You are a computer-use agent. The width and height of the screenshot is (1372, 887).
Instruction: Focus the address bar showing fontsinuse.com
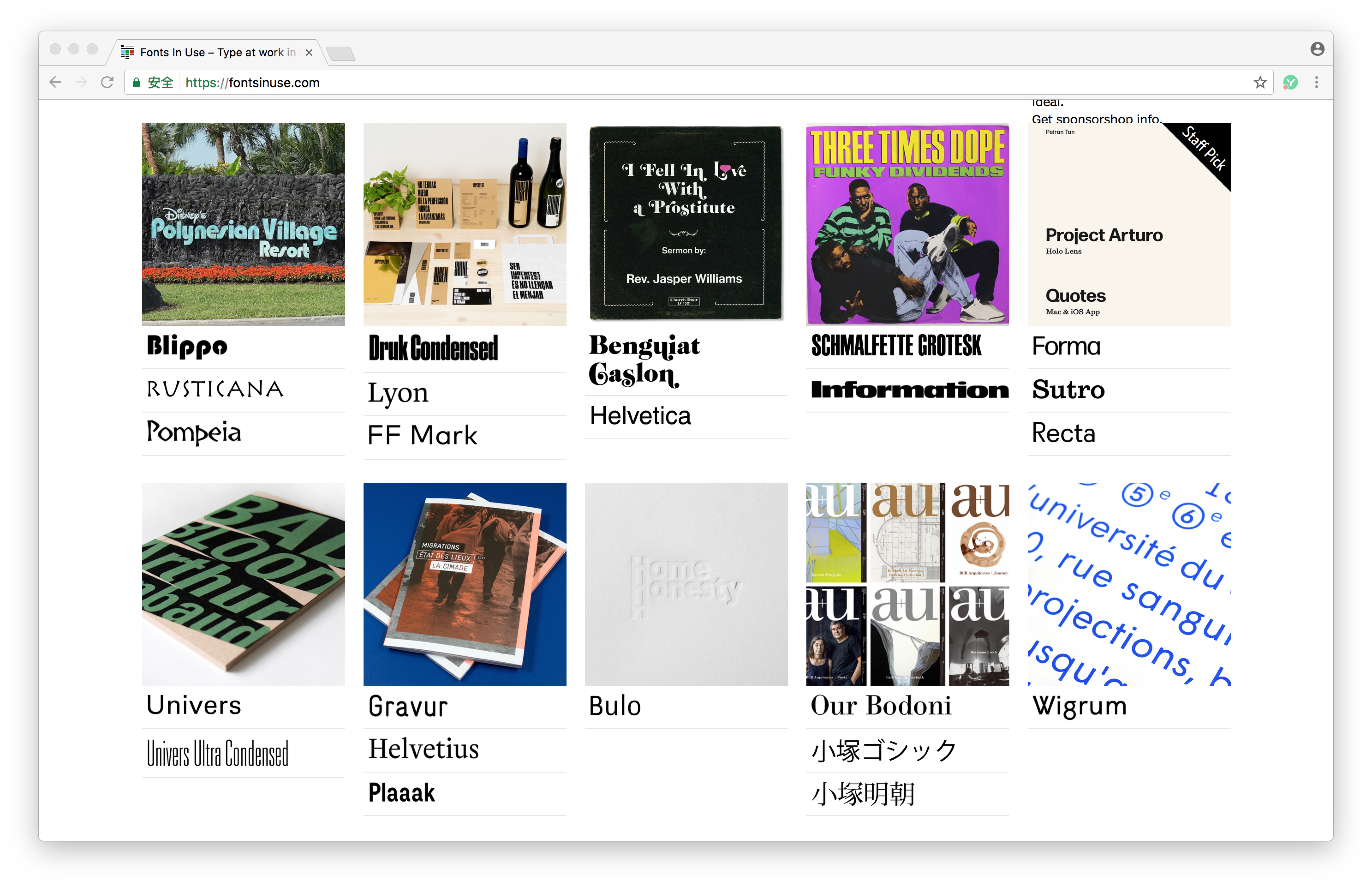tap(698, 82)
